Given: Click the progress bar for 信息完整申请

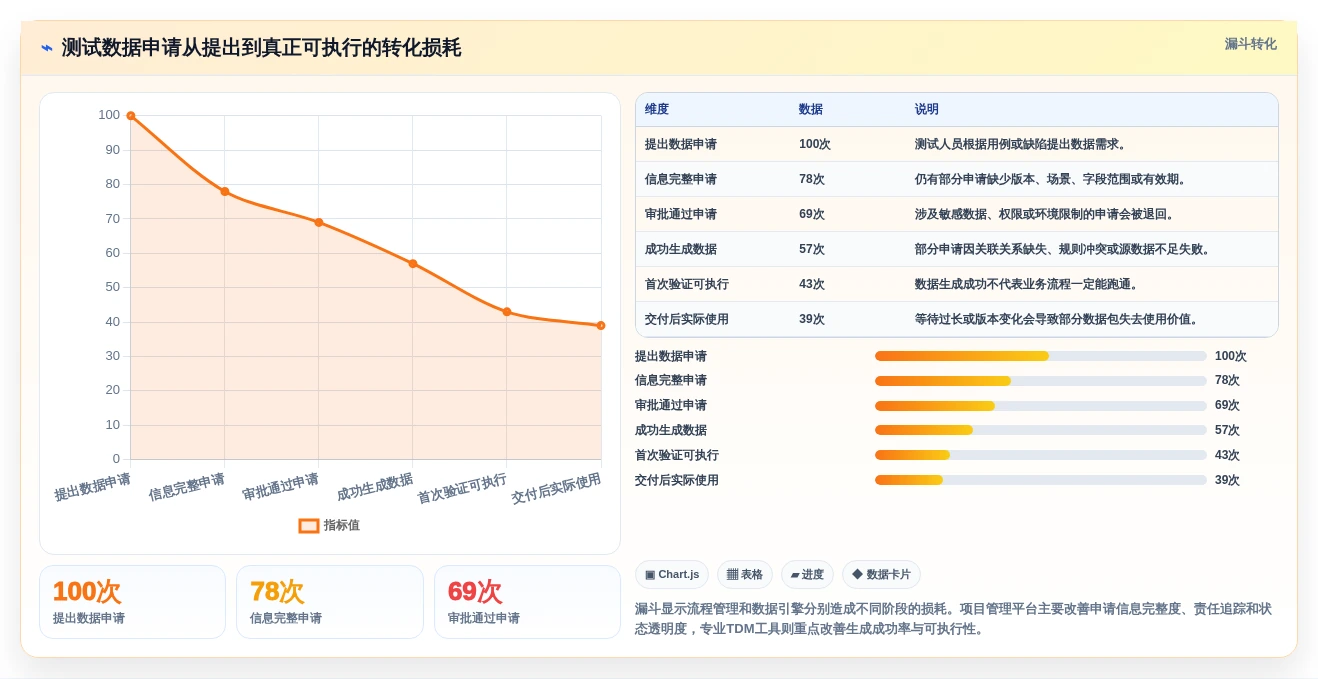Looking at the screenshot, I should (x=1041, y=381).
